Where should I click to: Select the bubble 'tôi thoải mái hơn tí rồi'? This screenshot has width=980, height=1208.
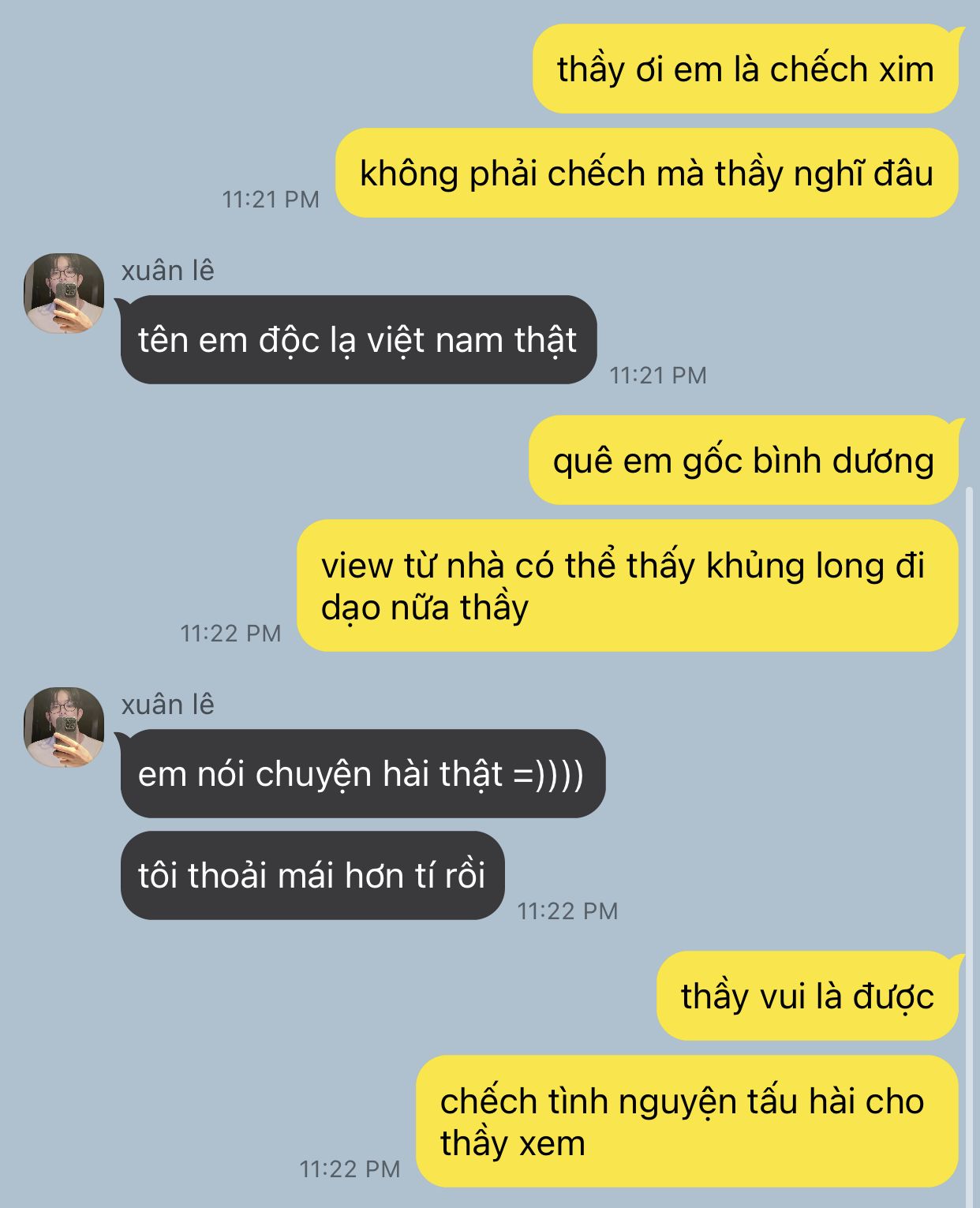tap(312, 875)
